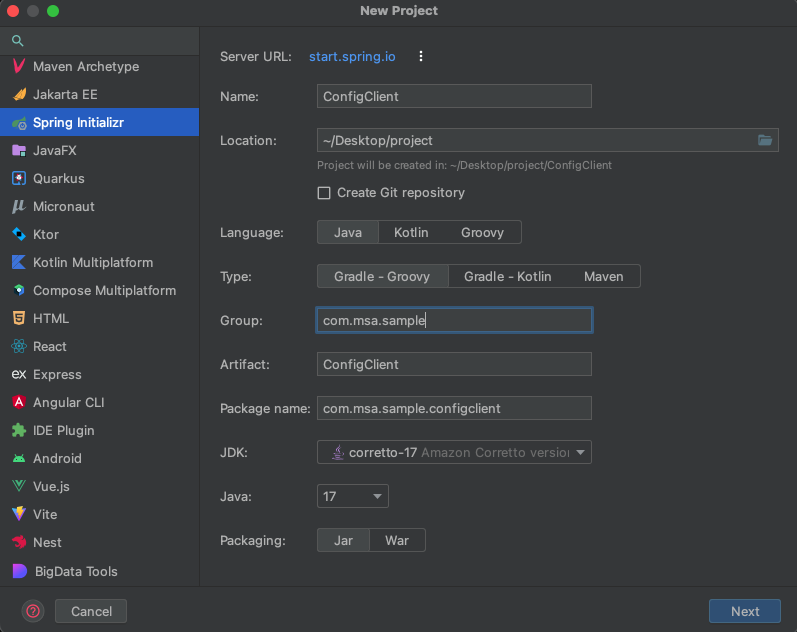Click the React atom icon
The width and height of the screenshot is (797, 632).
click(x=19, y=346)
